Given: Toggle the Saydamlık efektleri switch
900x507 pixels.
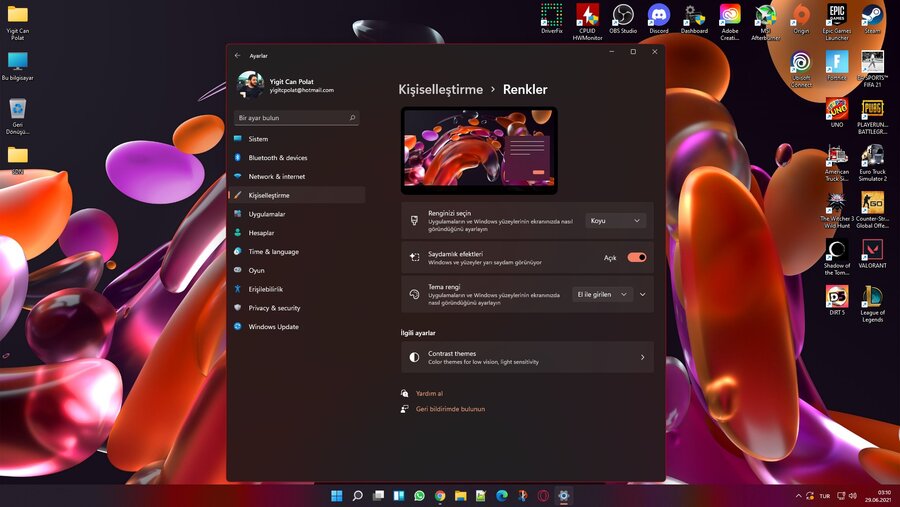Looking at the screenshot, I should (x=636, y=257).
